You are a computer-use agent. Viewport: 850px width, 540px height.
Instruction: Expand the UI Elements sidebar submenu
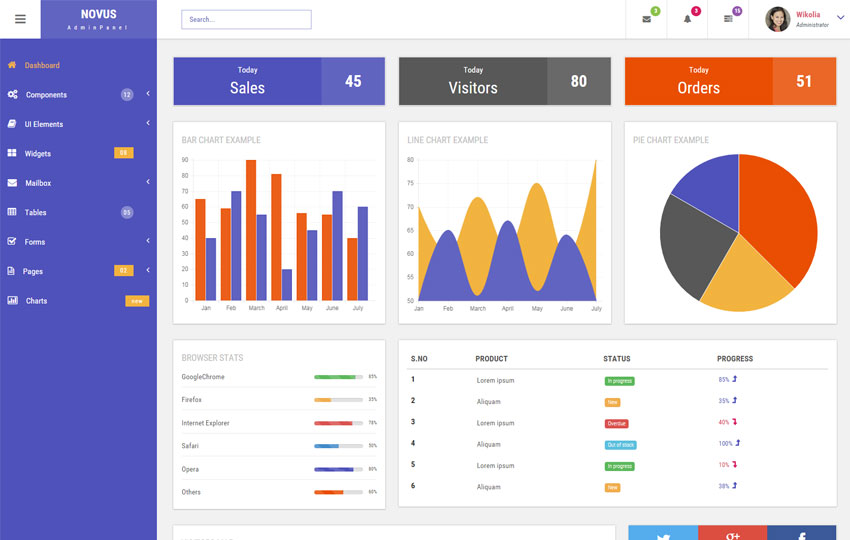pos(148,123)
